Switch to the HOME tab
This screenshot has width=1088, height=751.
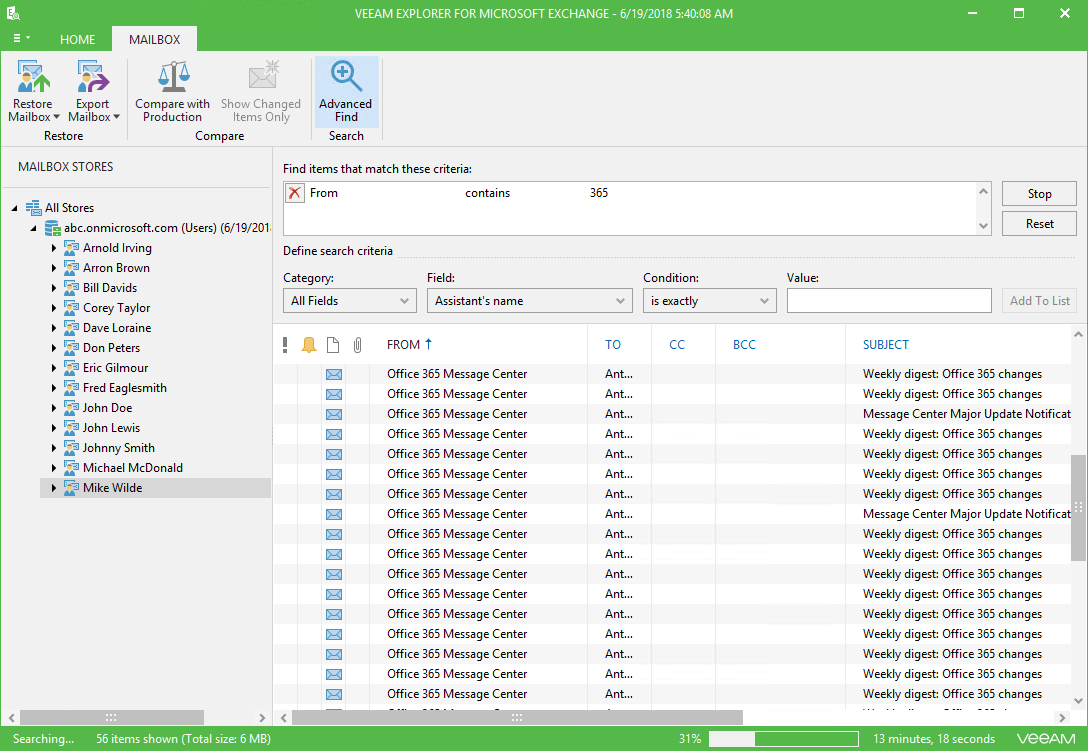click(x=77, y=40)
